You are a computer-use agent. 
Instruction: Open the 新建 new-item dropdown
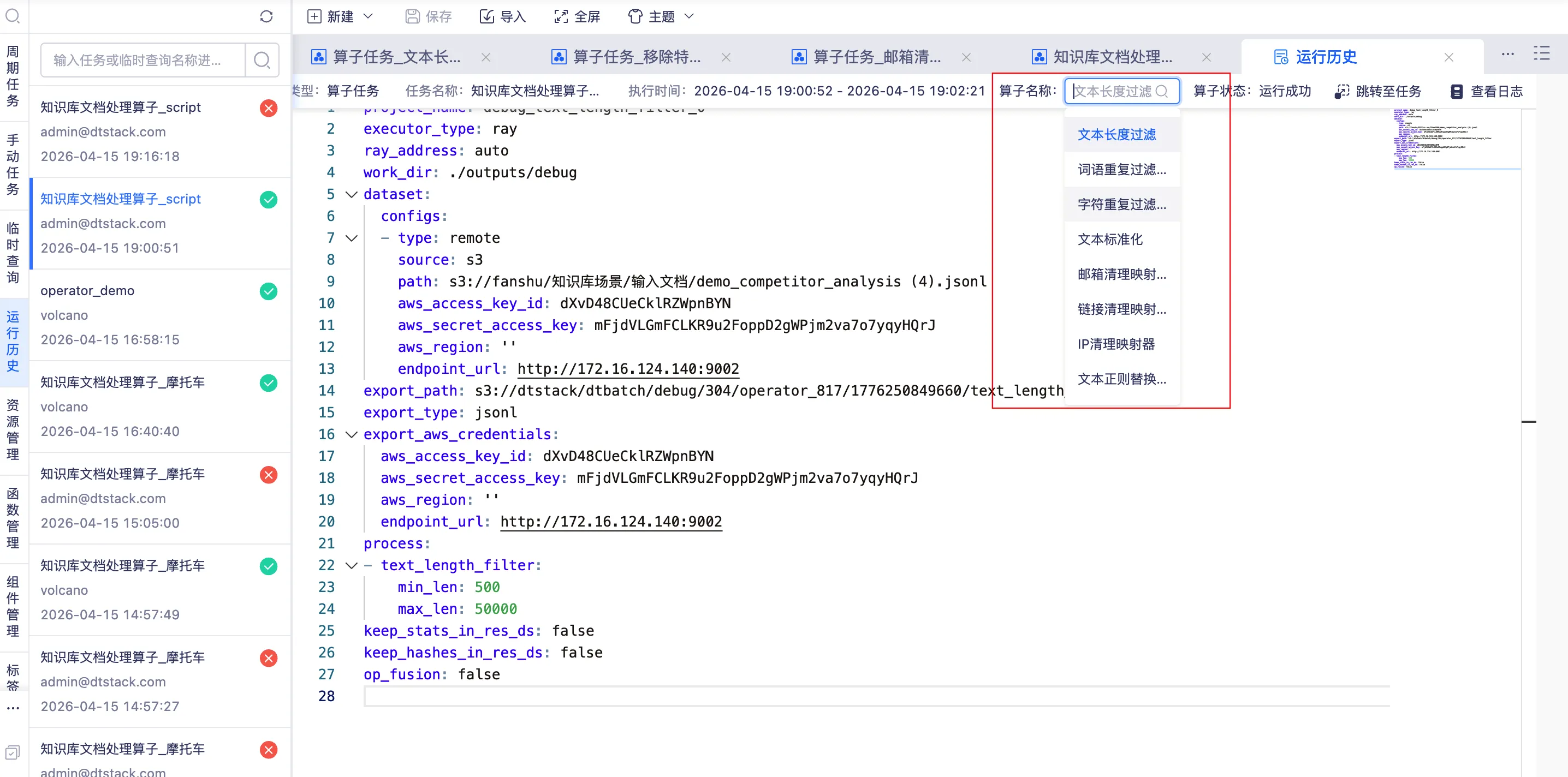click(340, 16)
